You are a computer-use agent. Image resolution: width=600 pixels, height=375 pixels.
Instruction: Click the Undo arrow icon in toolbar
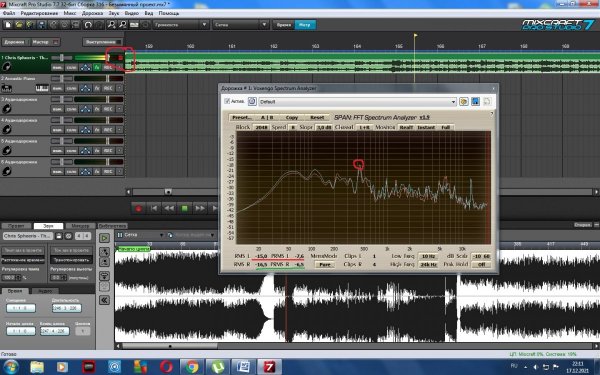[88, 25]
